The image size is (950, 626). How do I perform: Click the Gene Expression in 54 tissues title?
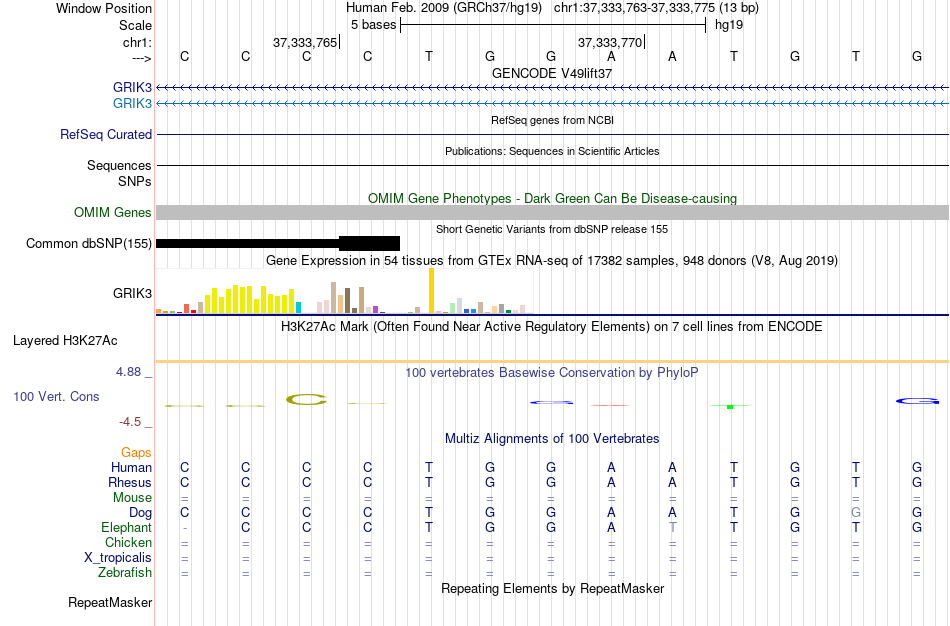point(552,261)
